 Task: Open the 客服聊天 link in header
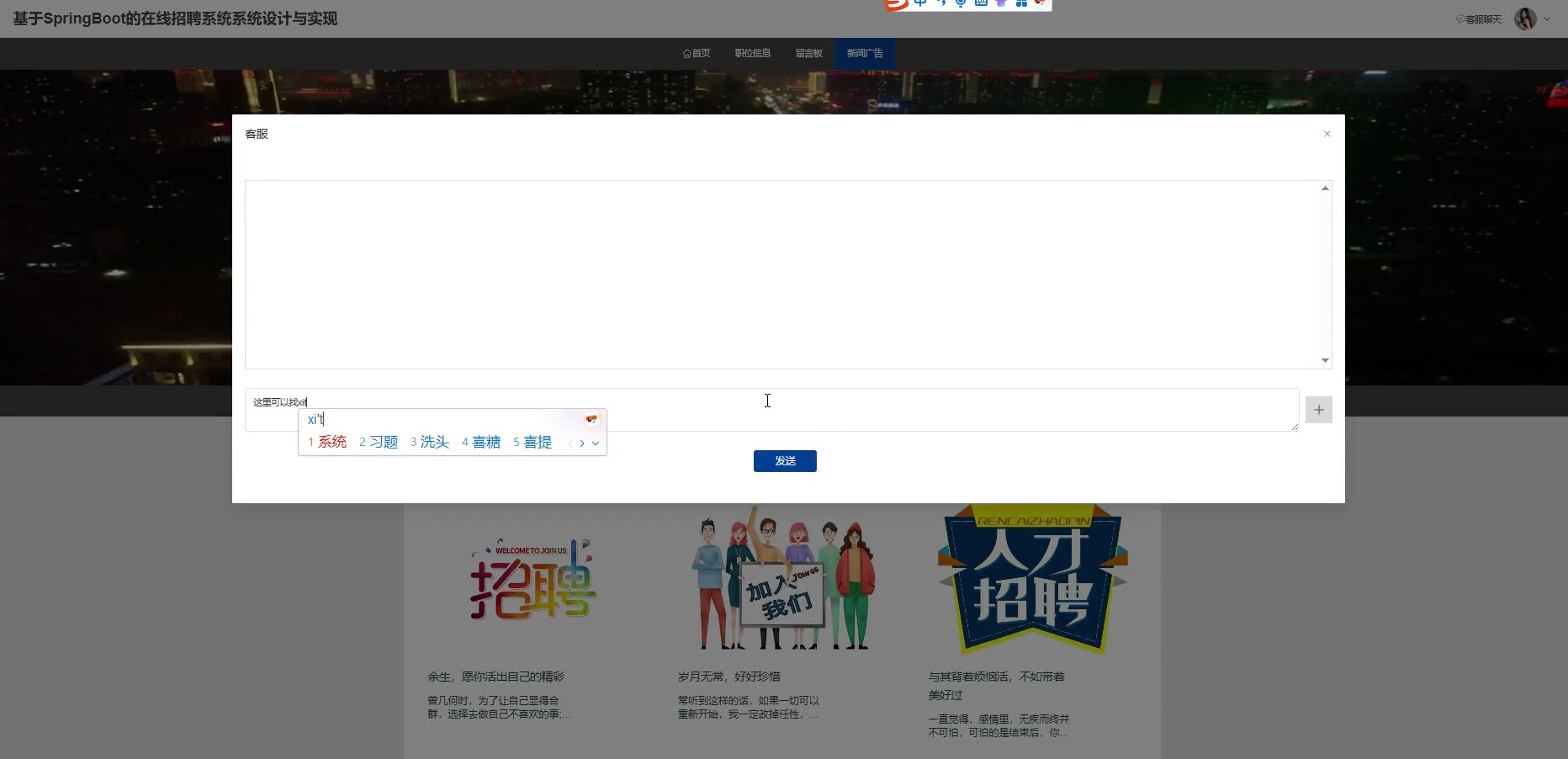[1479, 19]
